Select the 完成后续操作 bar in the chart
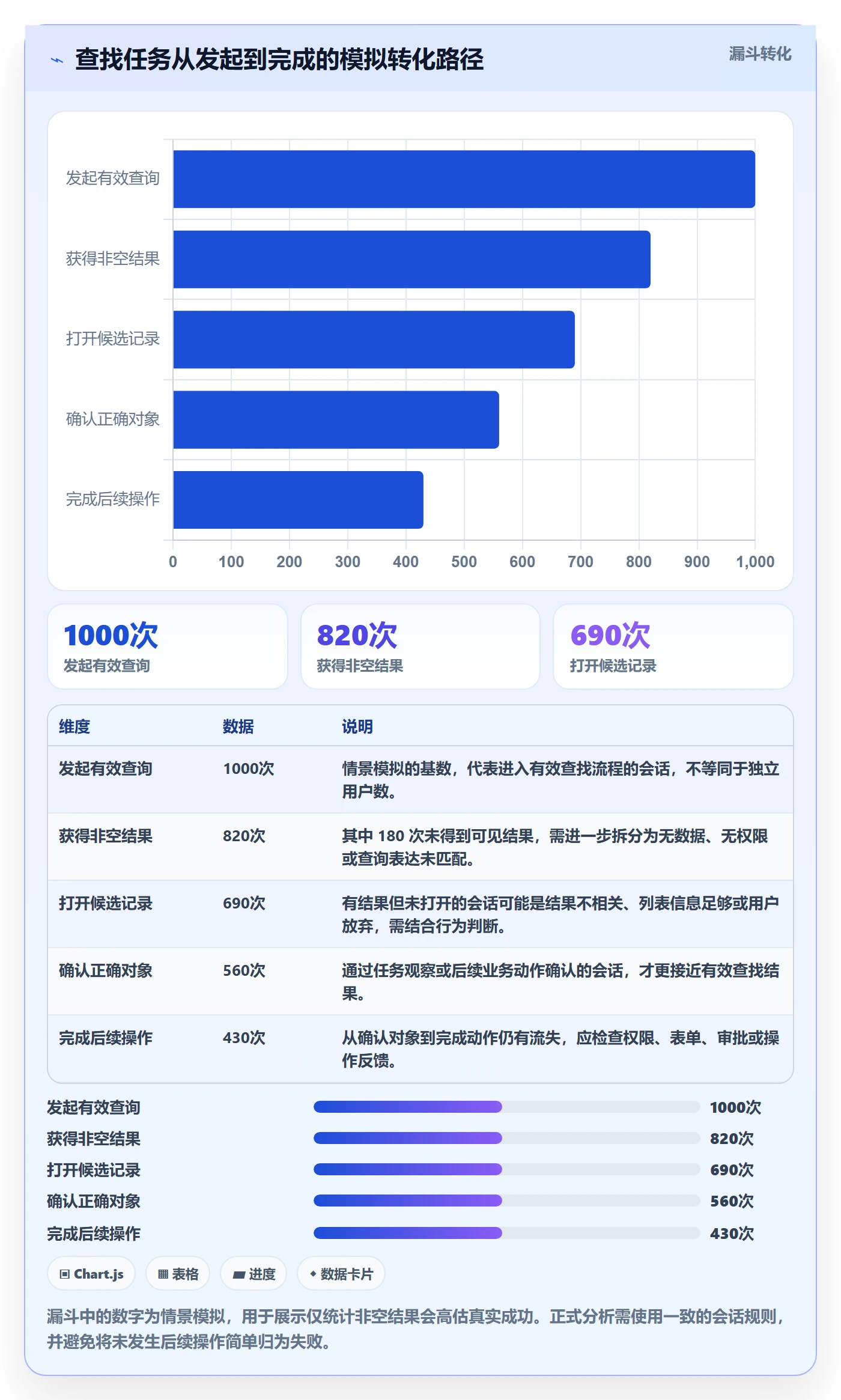 [298, 500]
